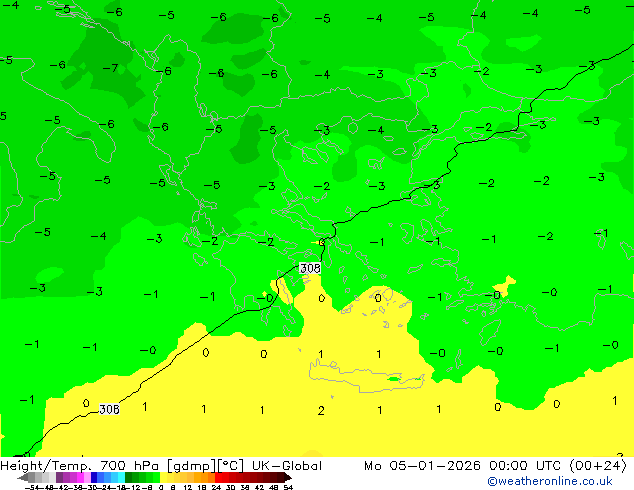Pick the dark blue swatch in the temperature legend
Image resolution: width=634 pixels, height=490 pixels.
[x=94, y=478]
